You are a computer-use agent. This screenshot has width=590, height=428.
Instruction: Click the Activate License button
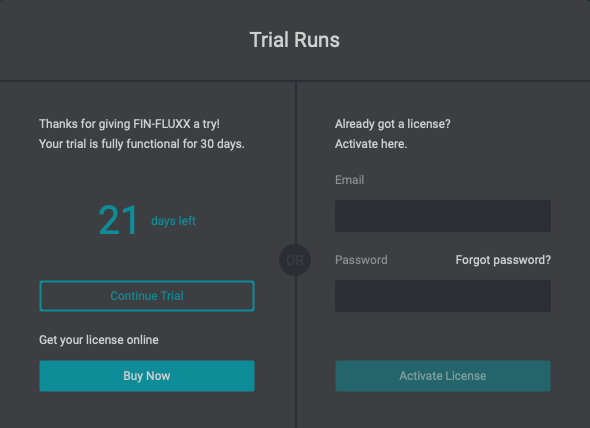(x=443, y=376)
